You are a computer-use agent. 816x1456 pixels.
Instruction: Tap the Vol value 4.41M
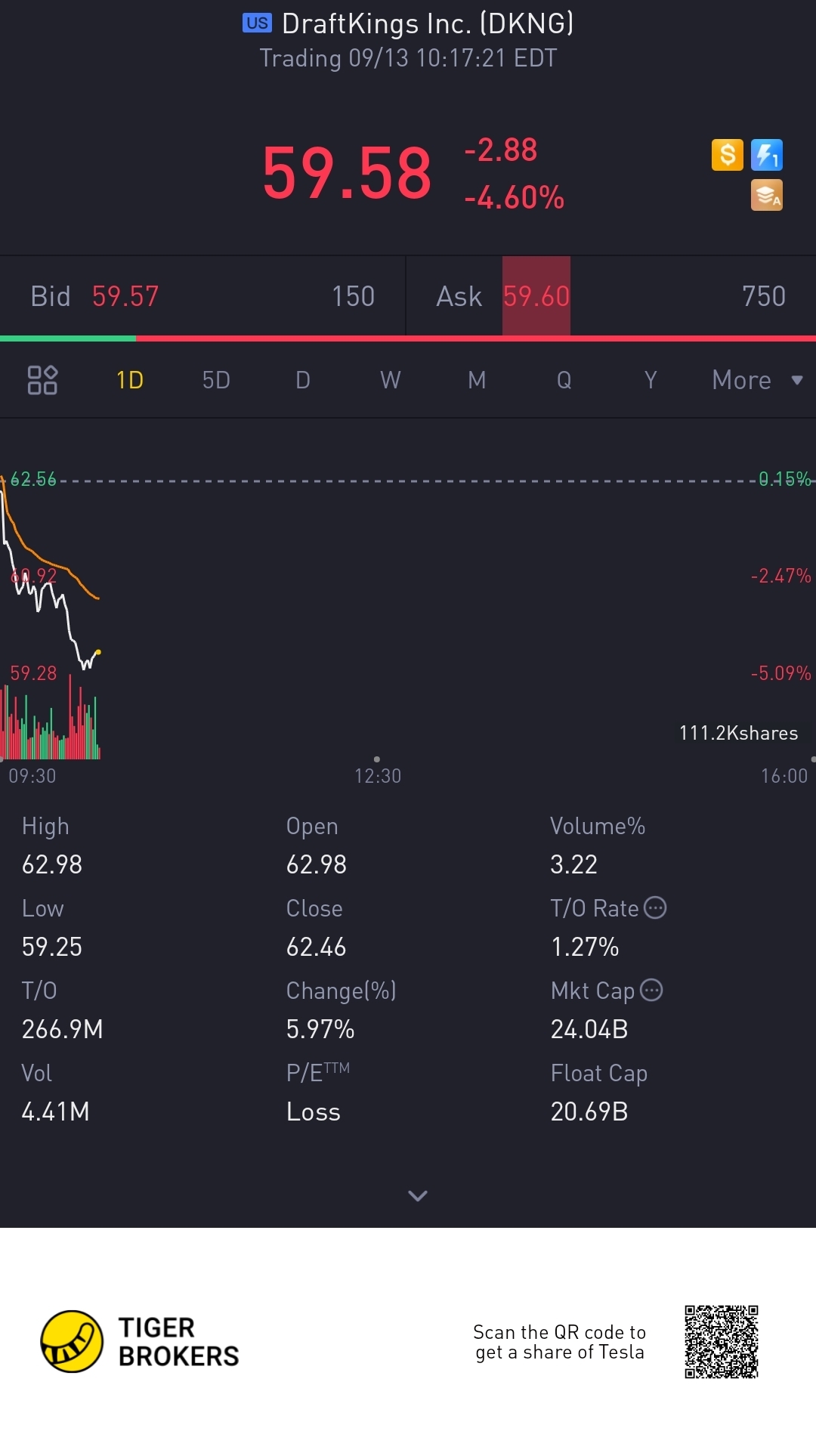56,1111
